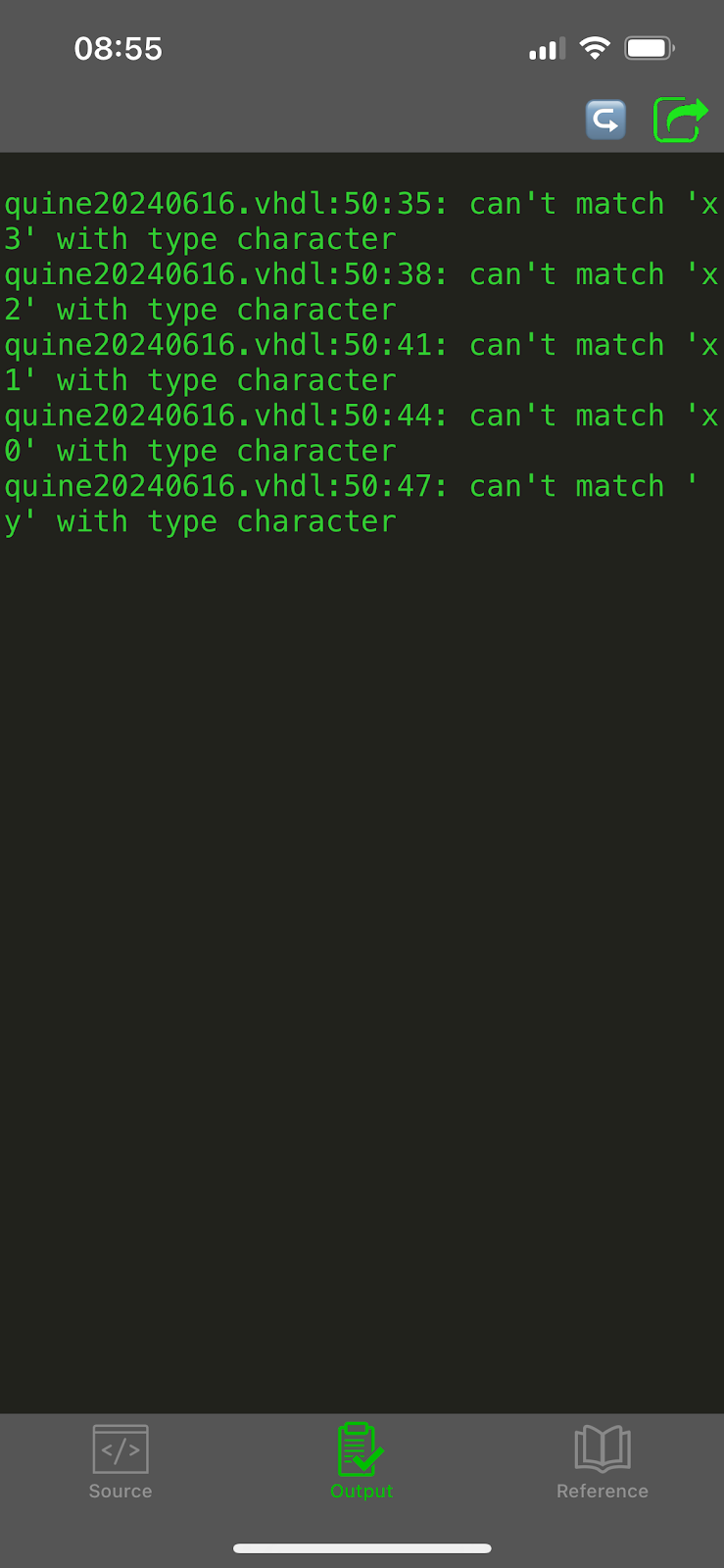
Task: Tap the Output clipboard checkmark icon
Action: (x=361, y=1448)
